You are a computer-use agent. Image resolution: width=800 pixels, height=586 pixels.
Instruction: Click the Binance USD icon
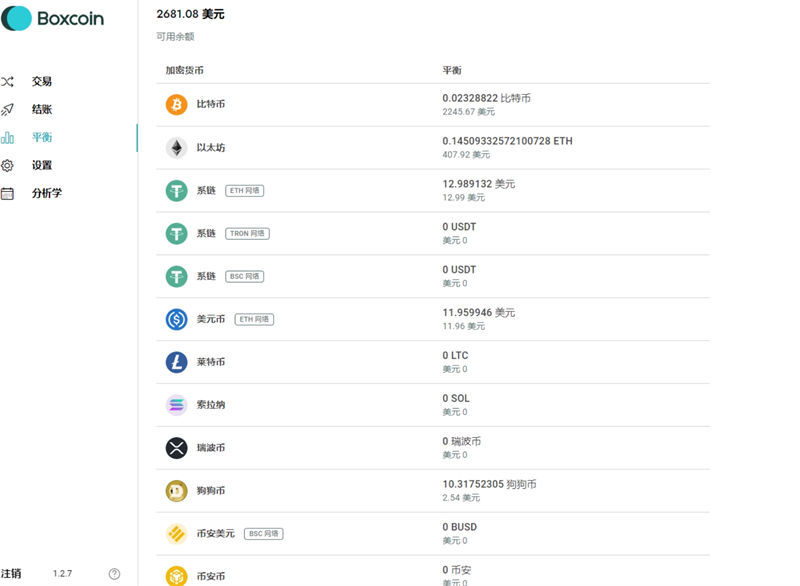(177, 533)
